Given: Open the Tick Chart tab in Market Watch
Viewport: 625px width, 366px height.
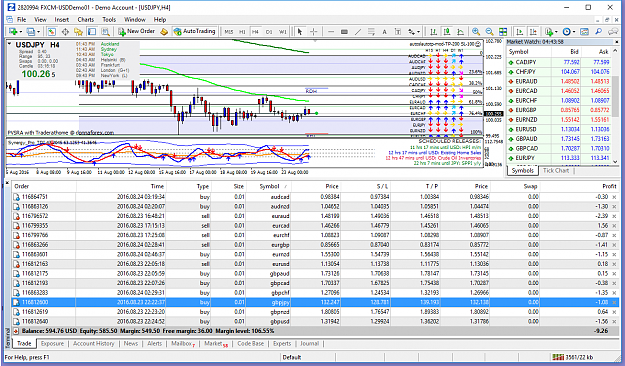Looking at the screenshot, I should [556, 171].
